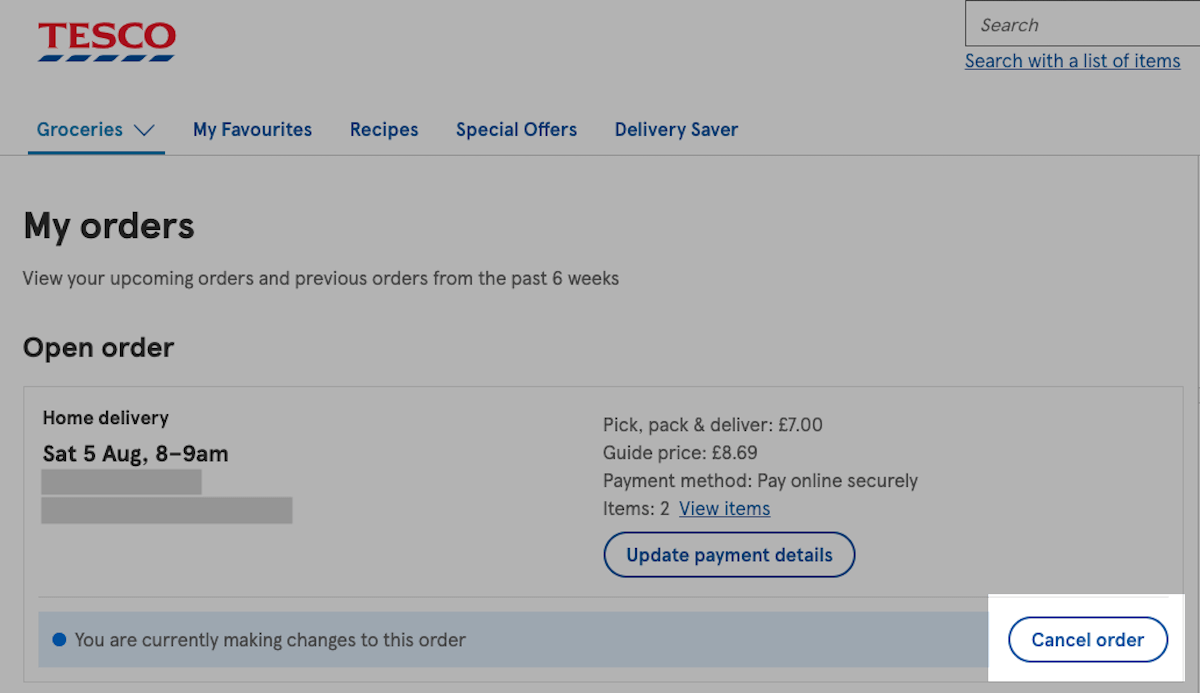Open the Recipes section
This screenshot has height=693, width=1200.
384,129
